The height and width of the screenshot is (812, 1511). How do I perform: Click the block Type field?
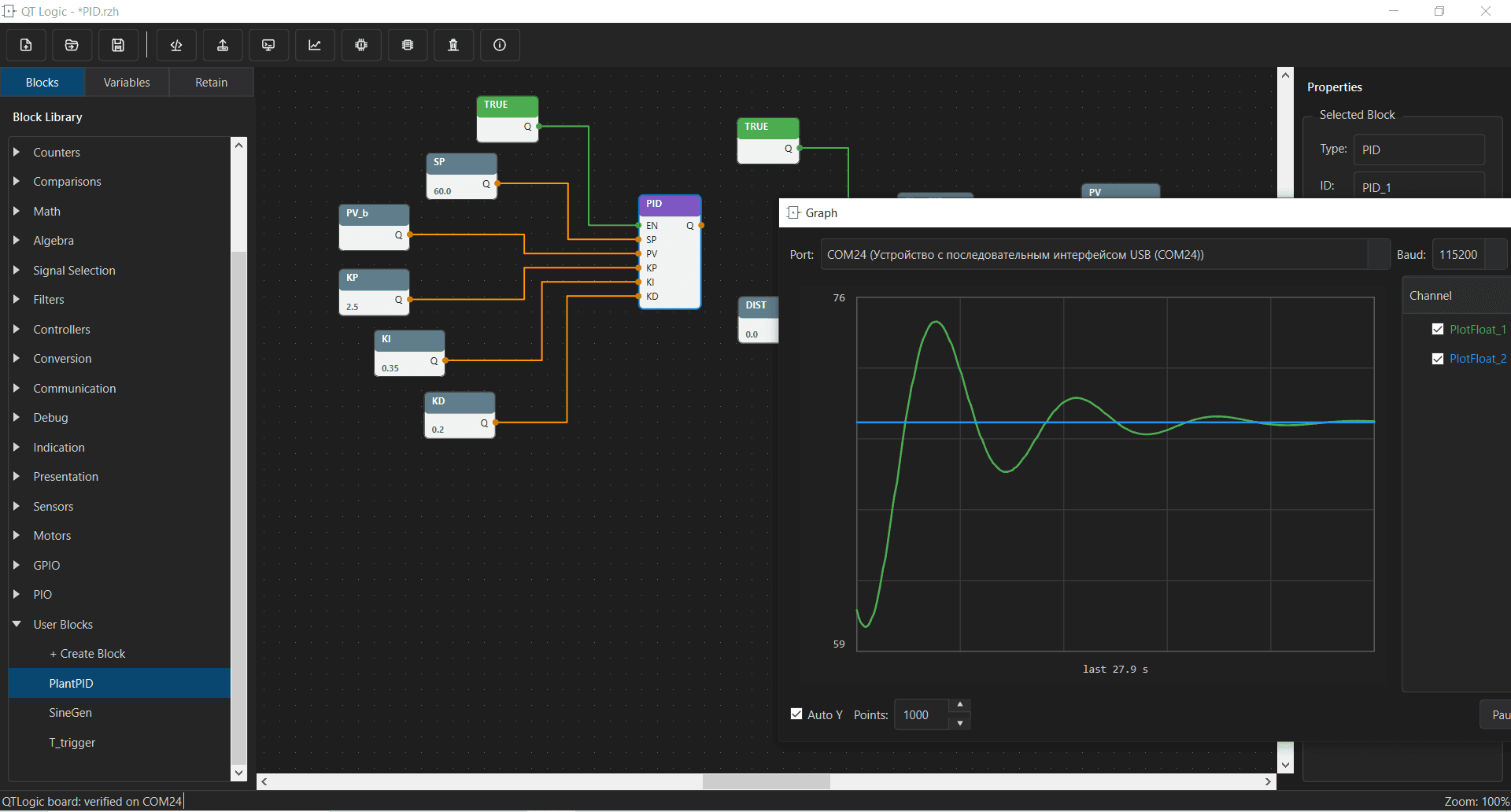tap(1419, 149)
